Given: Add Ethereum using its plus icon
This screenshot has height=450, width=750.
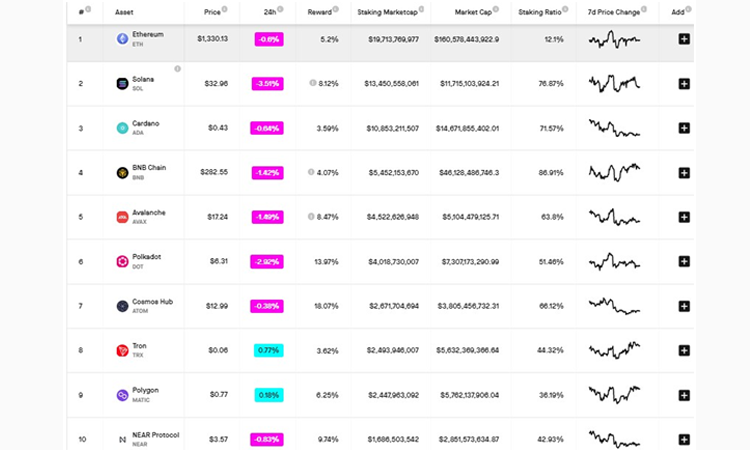Looking at the screenshot, I should click(x=684, y=39).
